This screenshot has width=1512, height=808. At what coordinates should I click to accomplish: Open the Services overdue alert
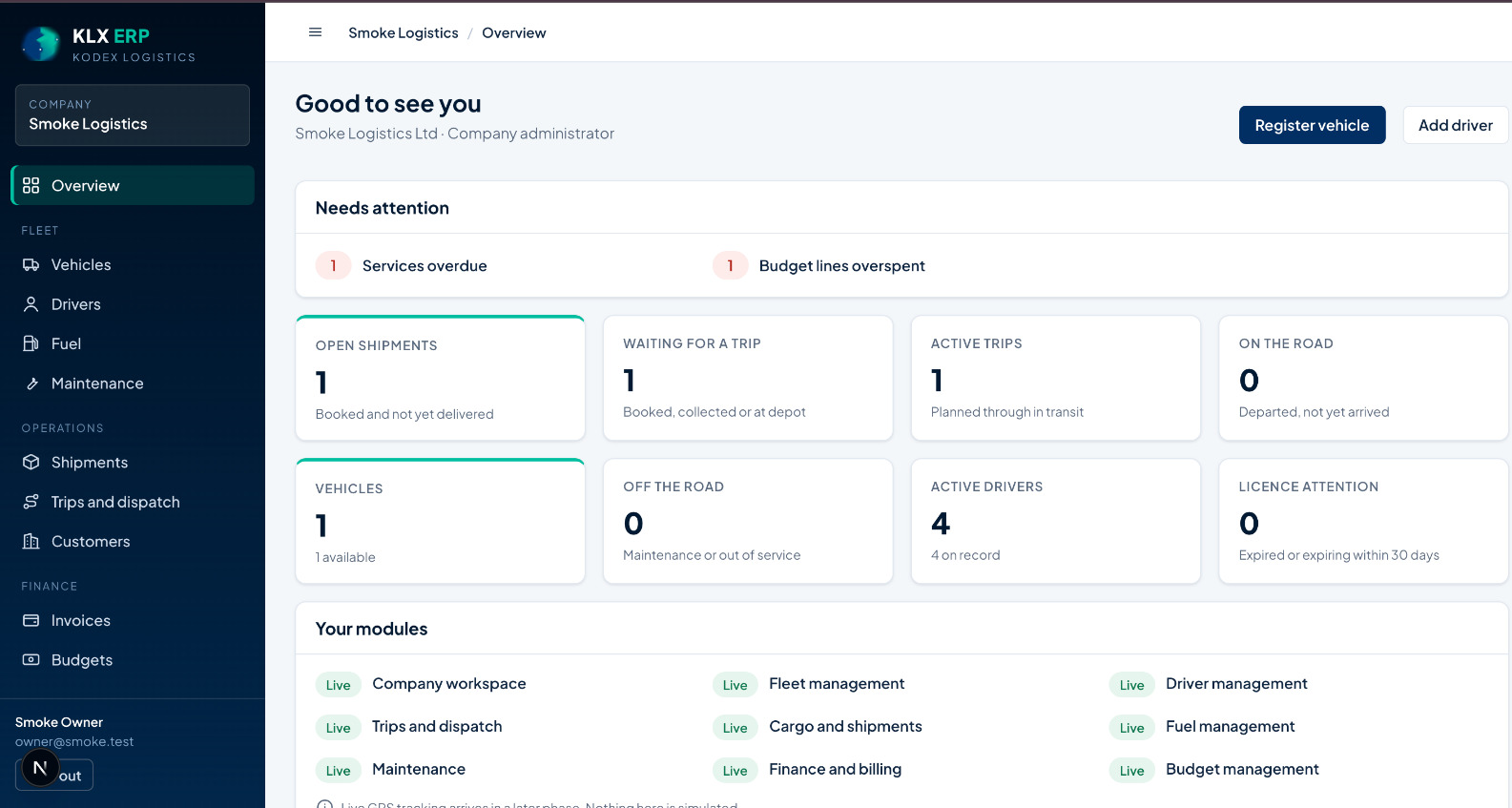(402, 266)
